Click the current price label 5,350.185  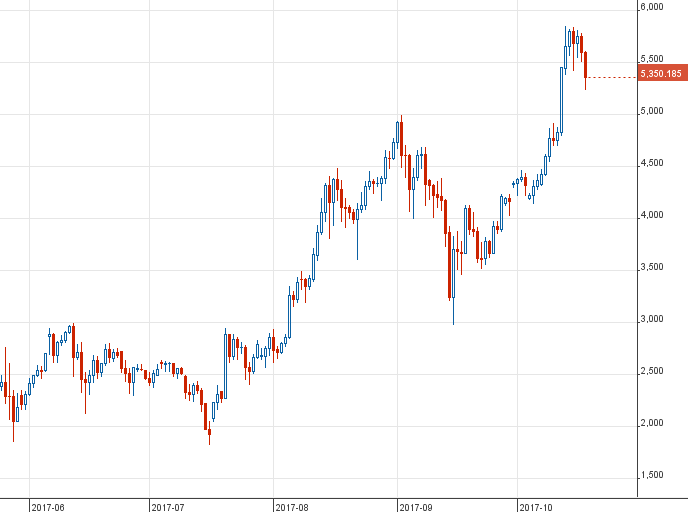coord(662,73)
